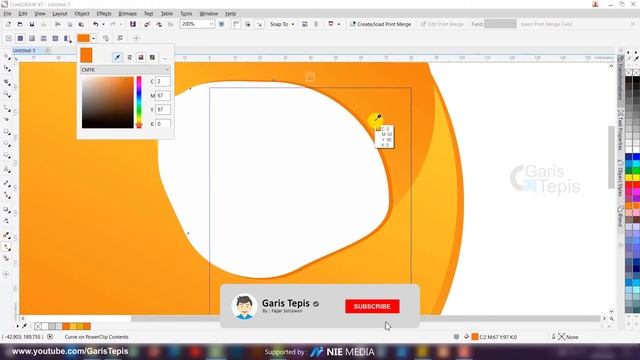Screen dimensions: 640x360
Task: Select the Zoom tool in the toolbox
Action: pyautogui.click(x=7, y=94)
